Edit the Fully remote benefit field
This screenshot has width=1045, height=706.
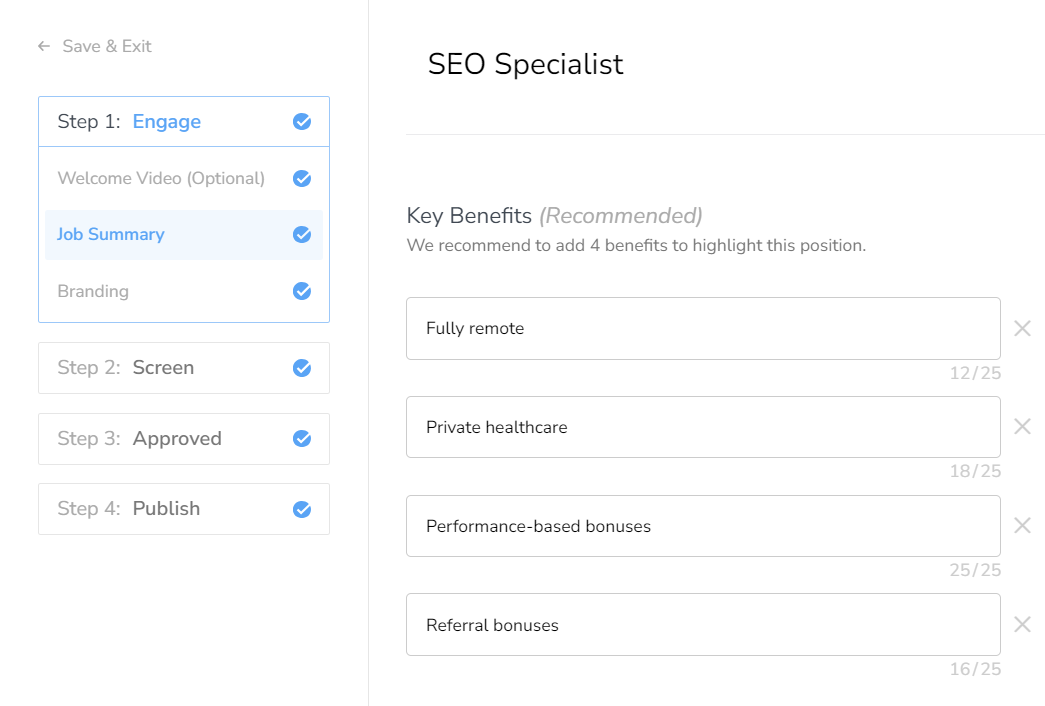pyautogui.click(x=702, y=328)
